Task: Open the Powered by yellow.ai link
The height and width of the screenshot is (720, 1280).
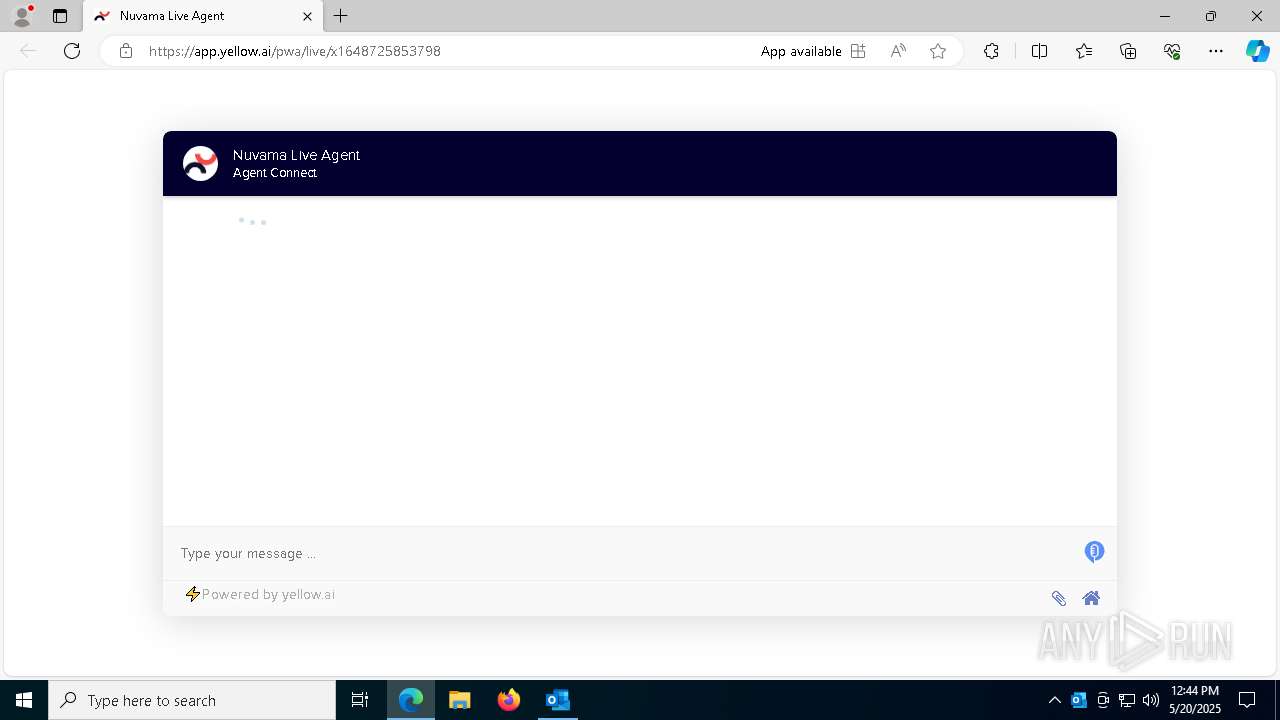Action: 260,594
